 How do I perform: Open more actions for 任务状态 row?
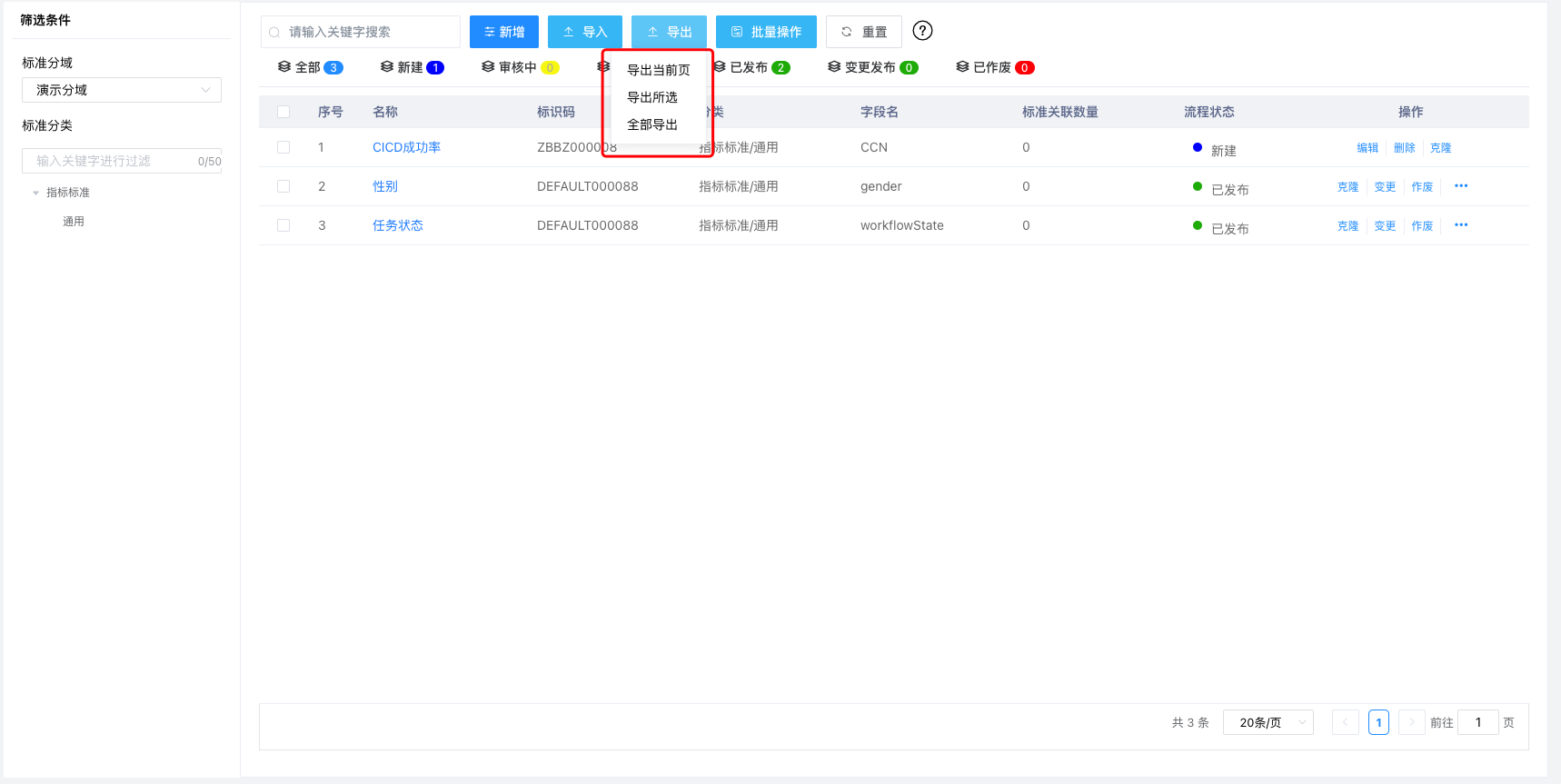point(1461,225)
